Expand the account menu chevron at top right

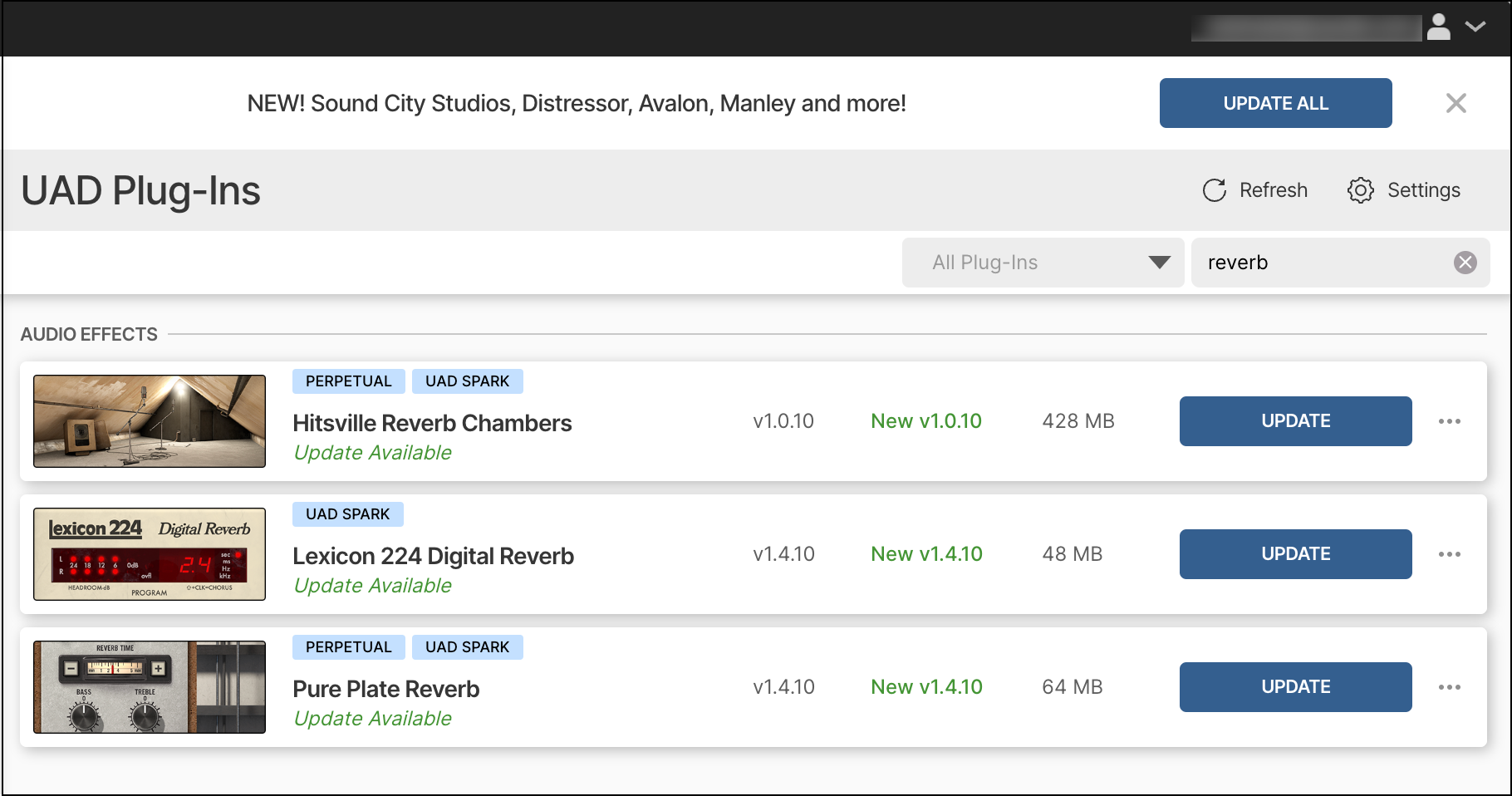click(1477, 26)
